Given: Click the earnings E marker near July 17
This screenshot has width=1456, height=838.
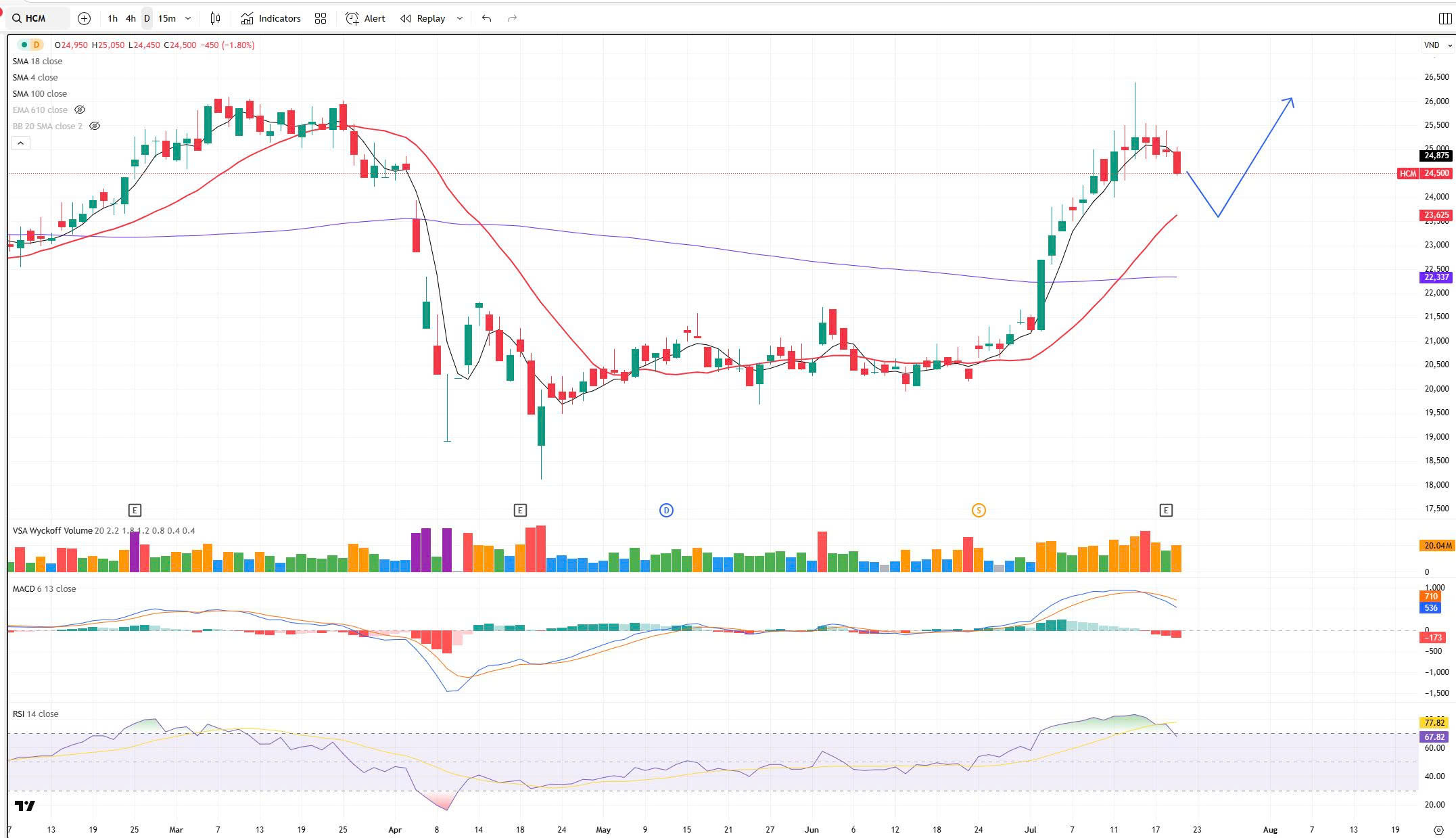Looking at the screenshot, I should (x=1166, y=510).
